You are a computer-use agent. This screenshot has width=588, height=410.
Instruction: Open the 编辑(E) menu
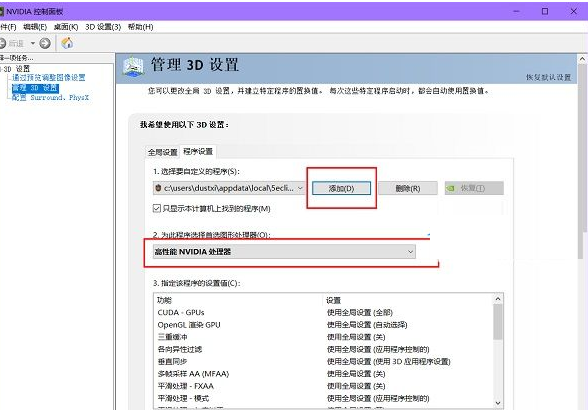pos(35,27)
